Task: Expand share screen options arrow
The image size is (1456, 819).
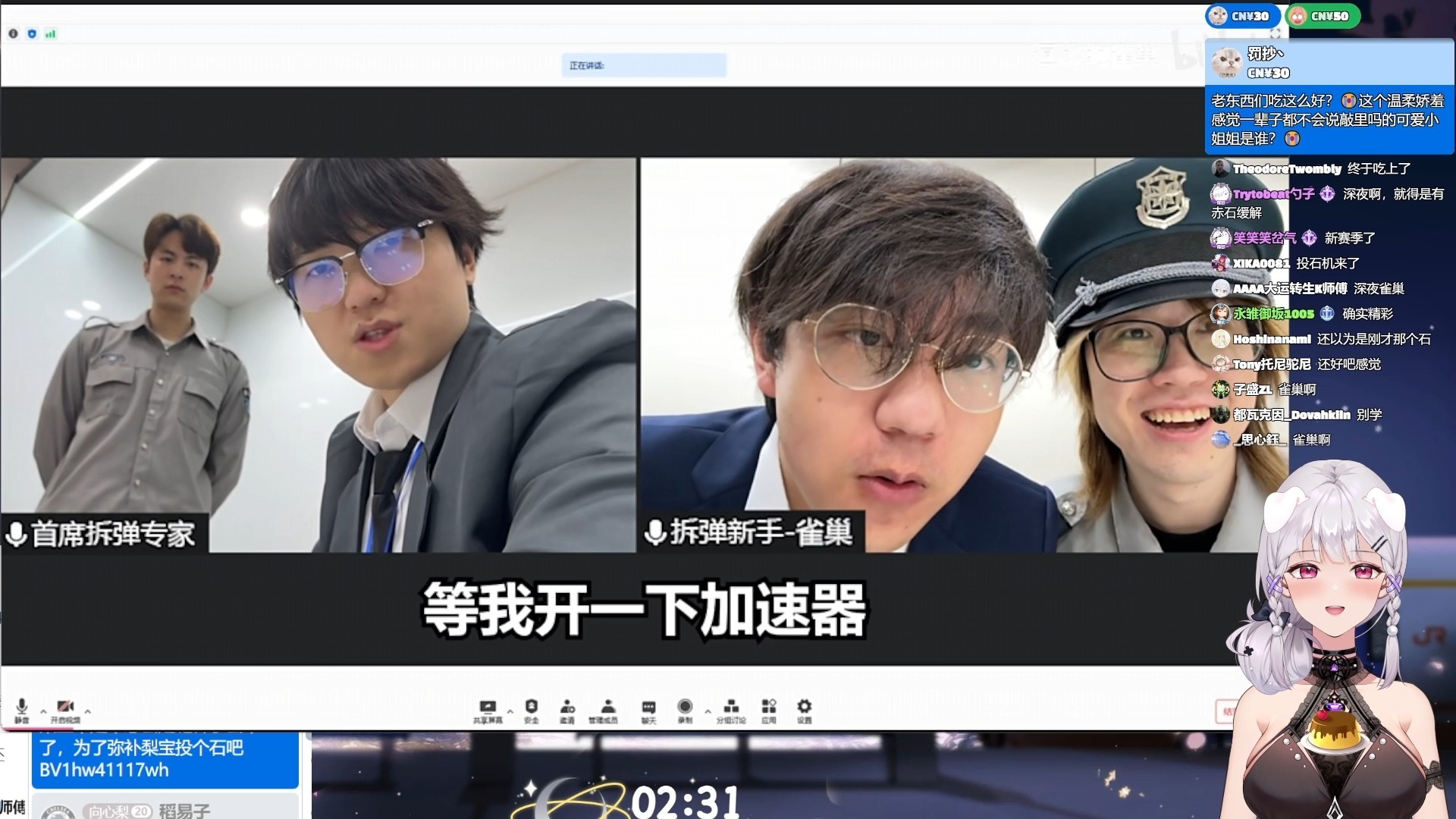Action: click(510, 711)
